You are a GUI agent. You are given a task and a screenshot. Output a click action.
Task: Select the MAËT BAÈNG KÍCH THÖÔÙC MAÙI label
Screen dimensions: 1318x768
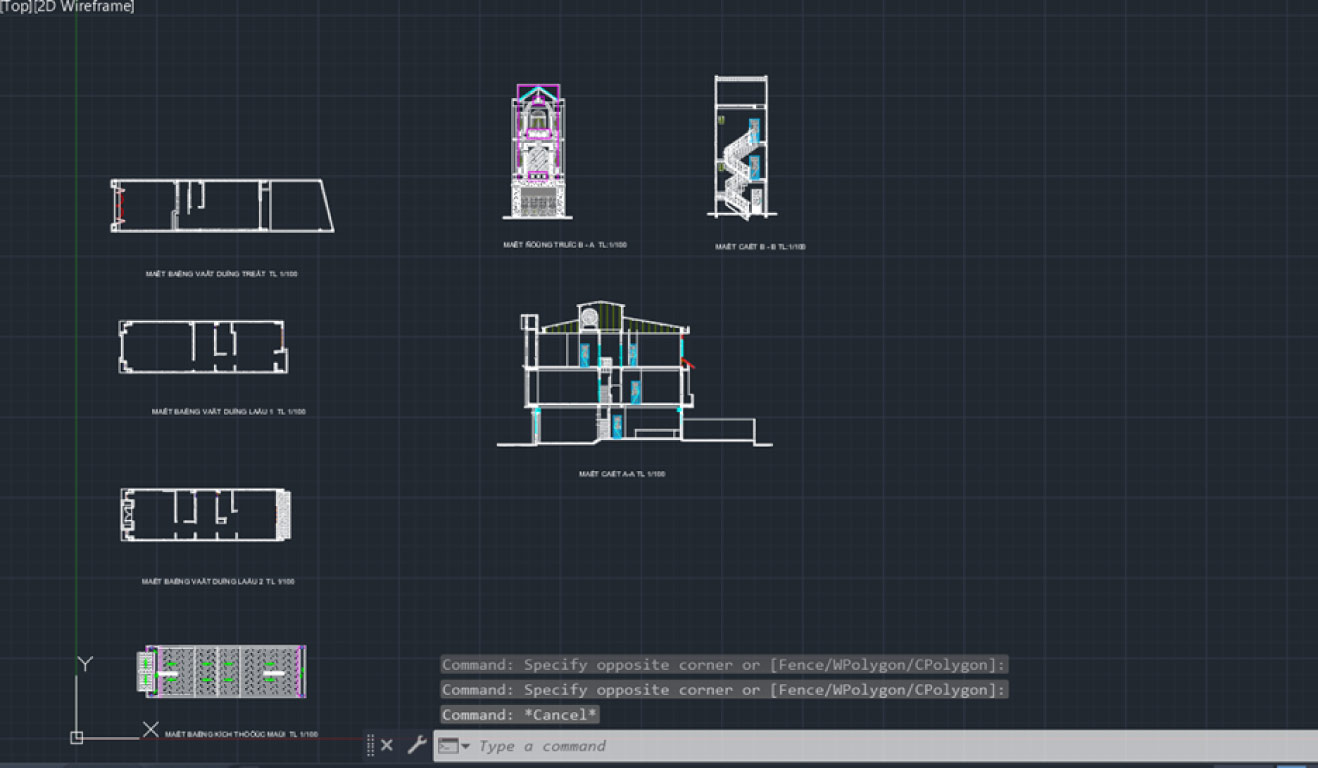[x=241, y=734]
